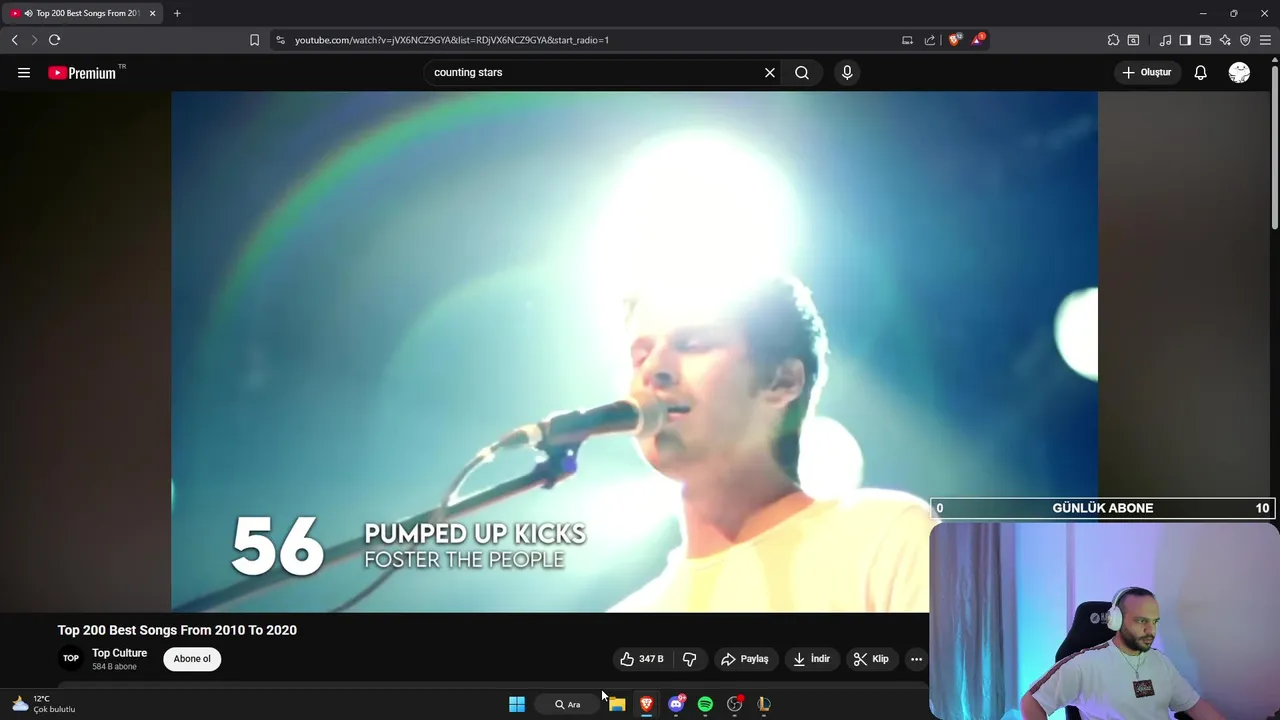Open the Windows Start menu
This screenshot has width=1280, height=720.
517,704
